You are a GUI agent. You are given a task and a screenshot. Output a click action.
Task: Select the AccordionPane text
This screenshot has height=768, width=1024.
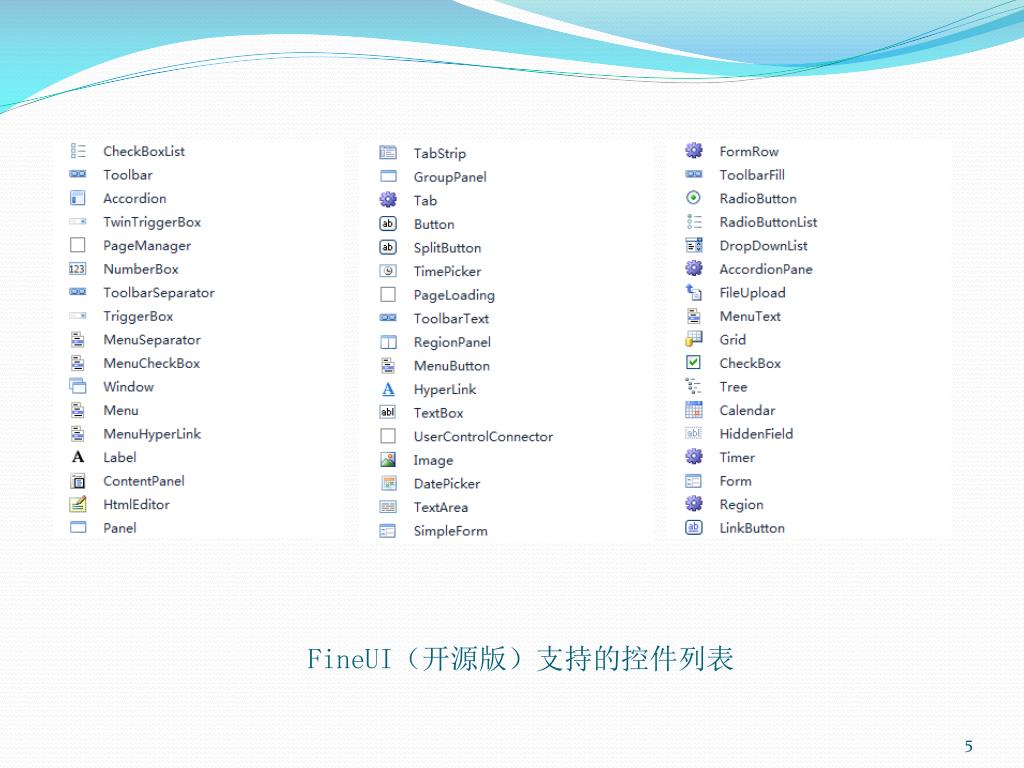point(766,269)
